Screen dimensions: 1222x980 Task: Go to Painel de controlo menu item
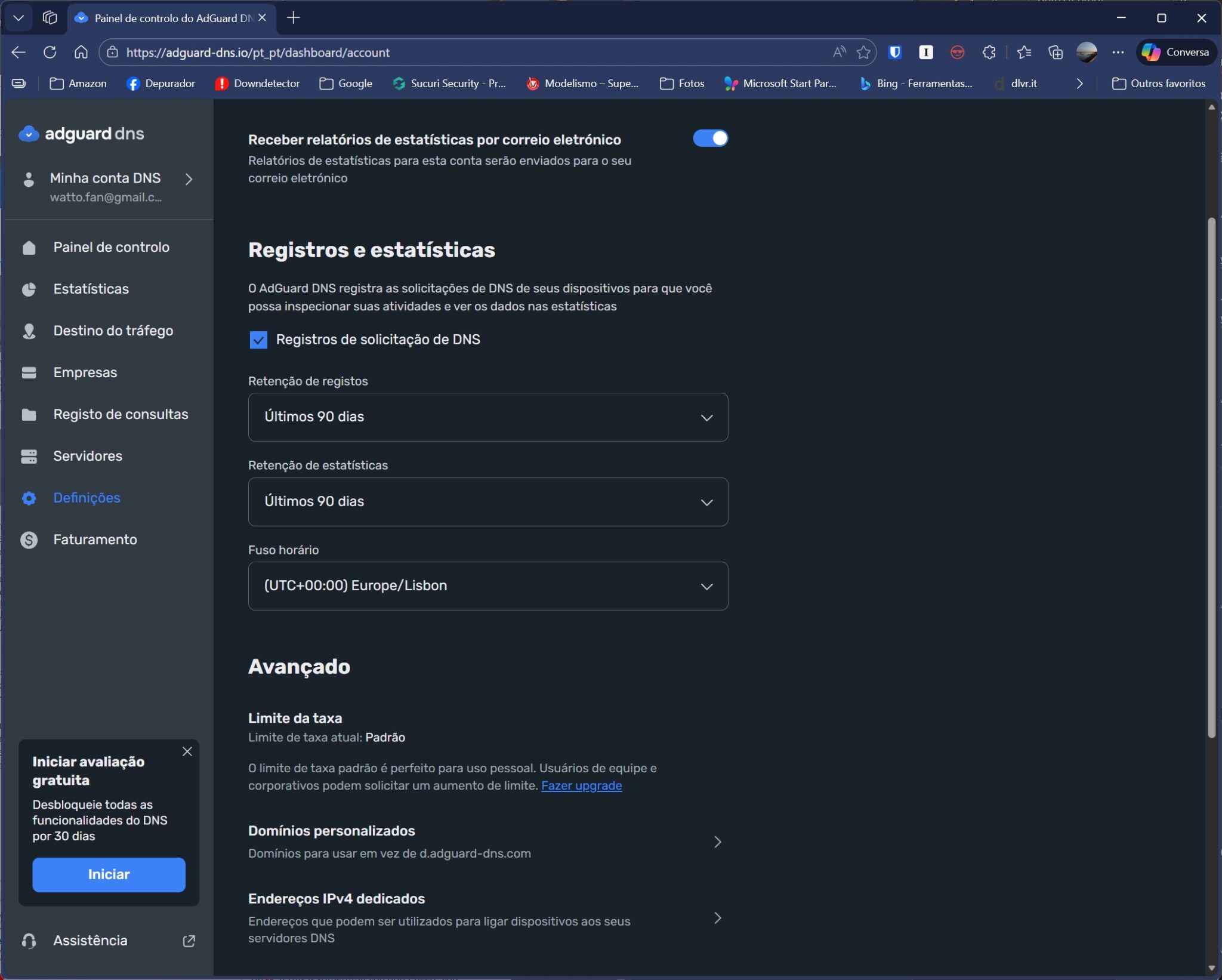coord(111,248)
